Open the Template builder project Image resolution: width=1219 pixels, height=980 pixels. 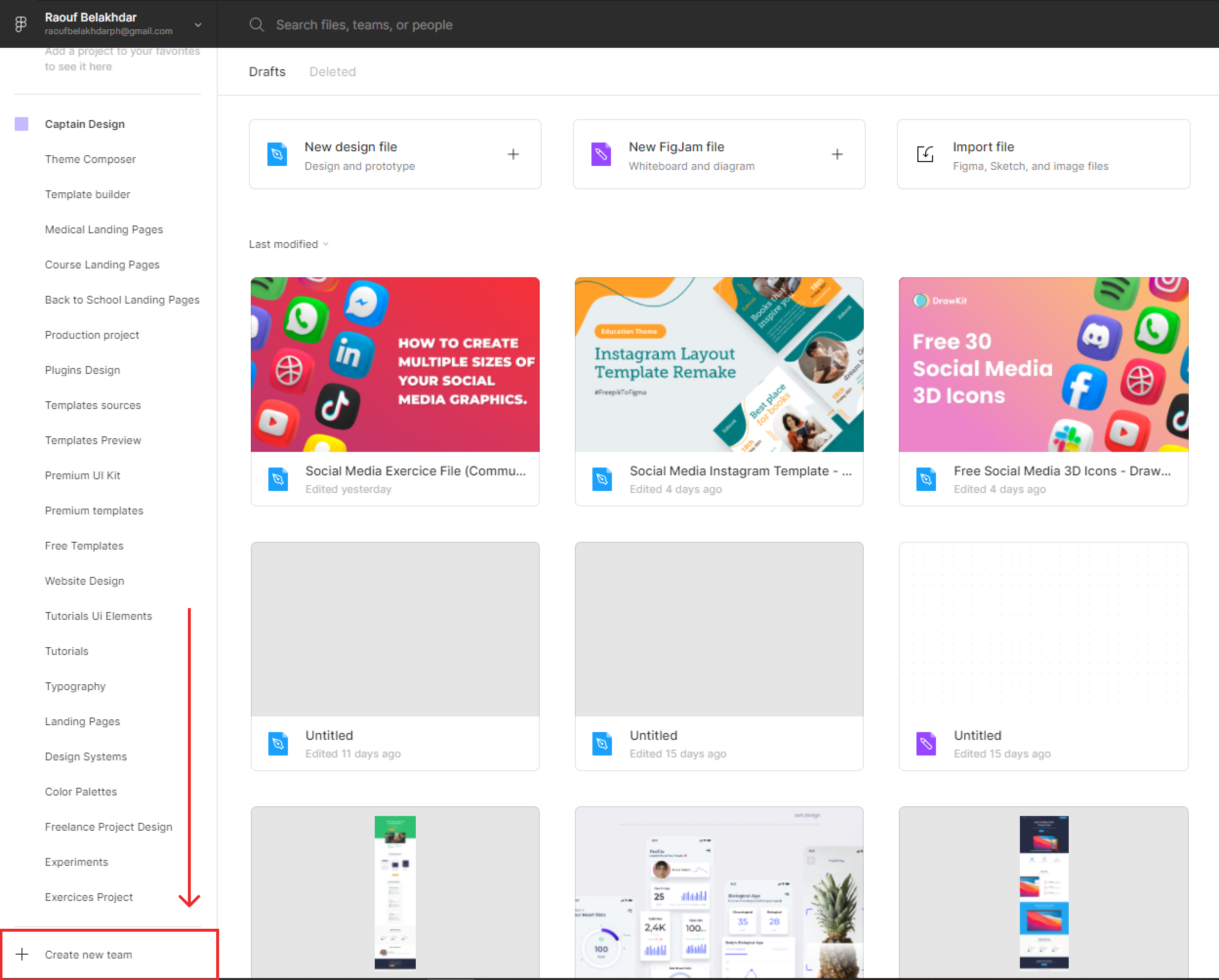point(88,194)
